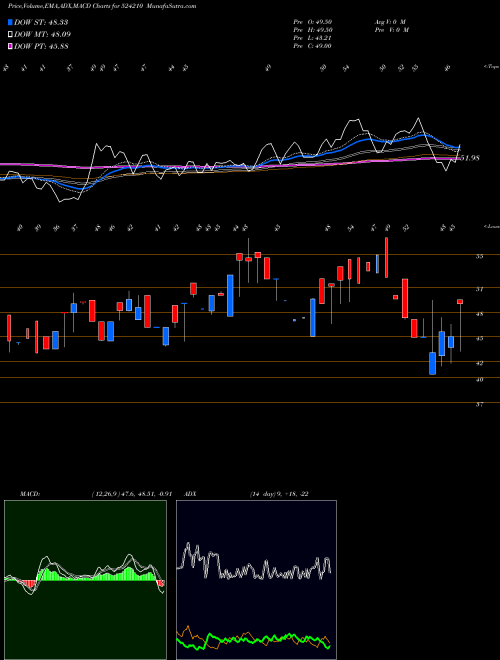Image resolution: width=500 pixels, height=660 pixels.
Task: Click the 45 price axis label
Action: pos(479,338)
